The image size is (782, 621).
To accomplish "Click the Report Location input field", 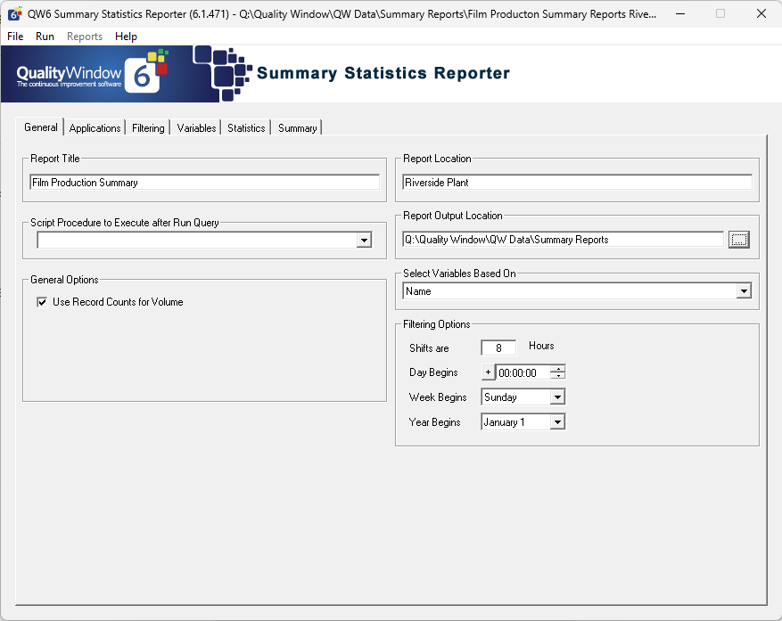I will (x=577, y=182).
